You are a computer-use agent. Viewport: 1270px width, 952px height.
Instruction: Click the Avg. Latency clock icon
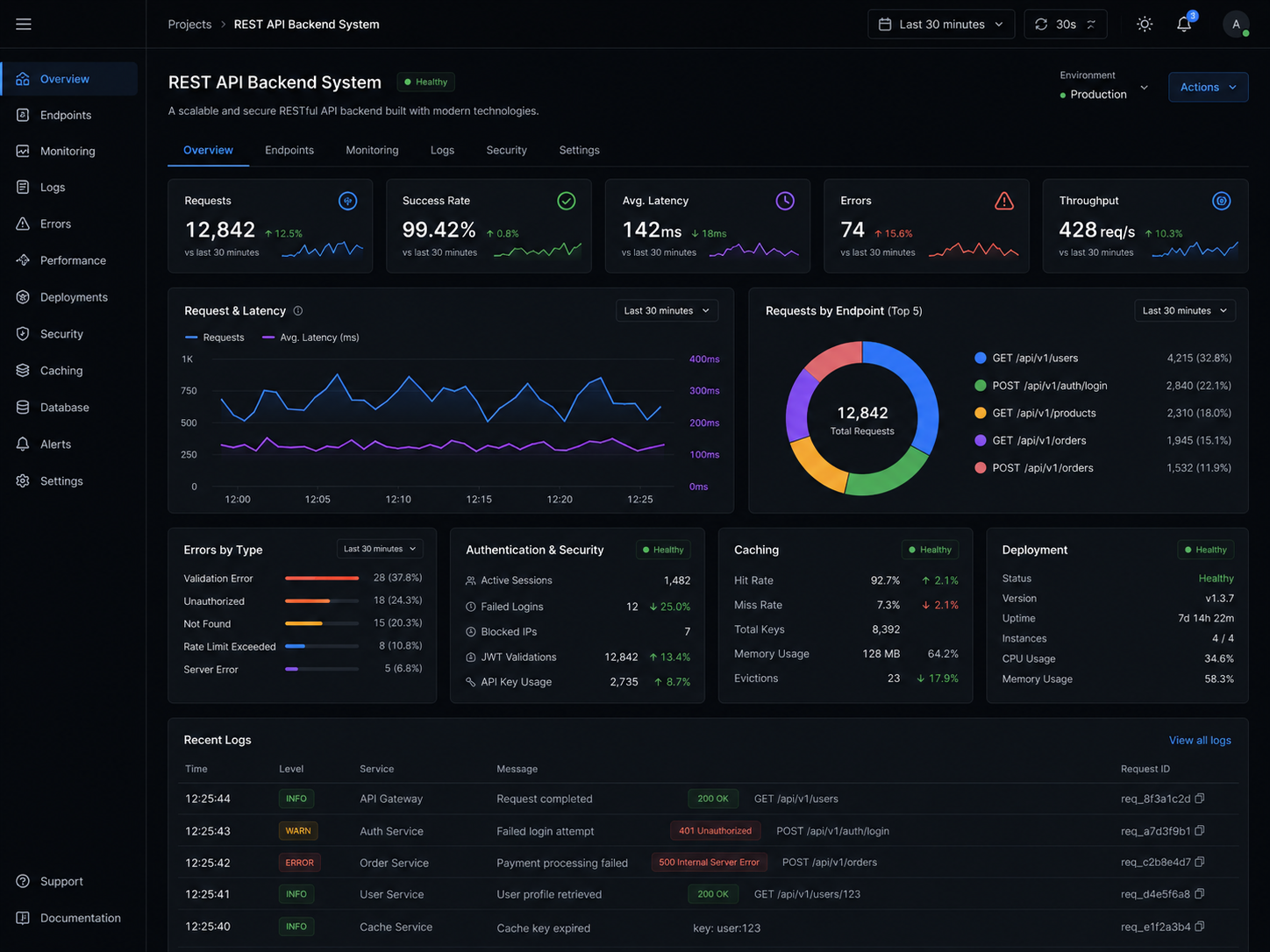point(785,201)
